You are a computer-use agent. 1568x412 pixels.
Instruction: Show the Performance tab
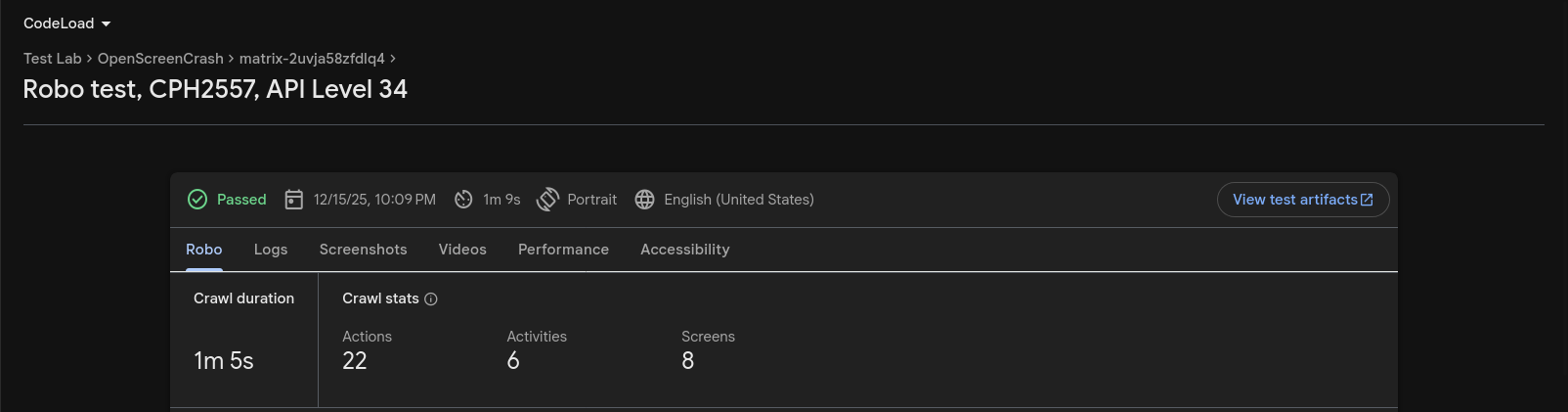[x=563, y=250]
